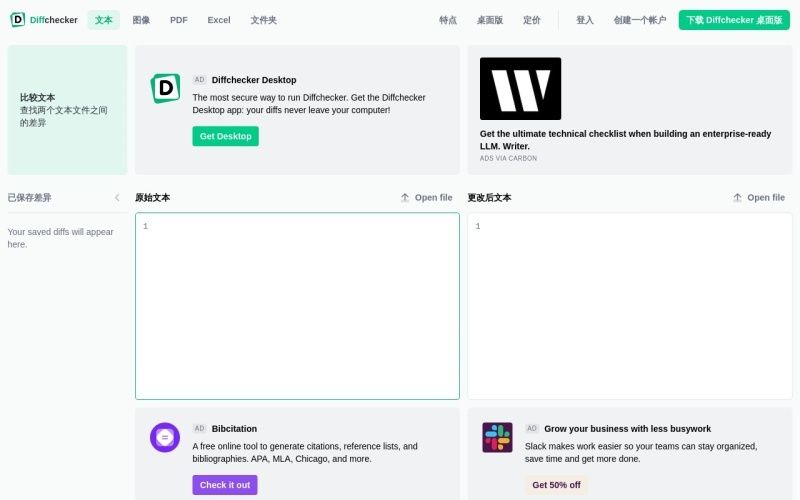Switch to the PDF tab
The image size is (800, 500).
(179, 20)
